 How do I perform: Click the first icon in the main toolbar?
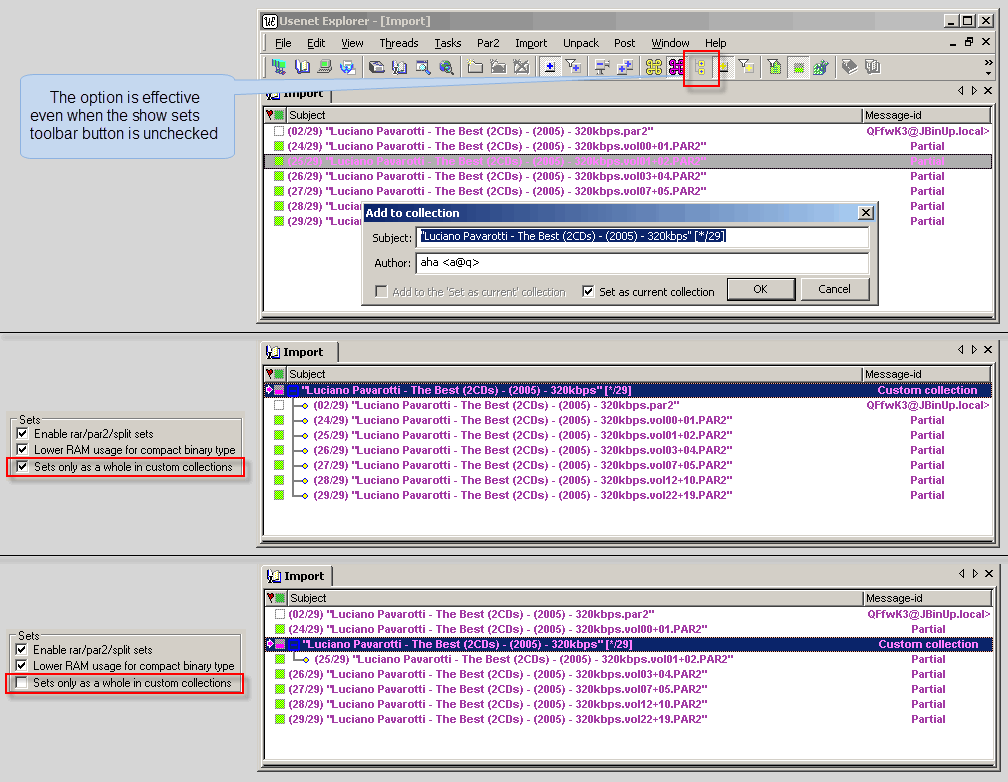pos(279,67)
